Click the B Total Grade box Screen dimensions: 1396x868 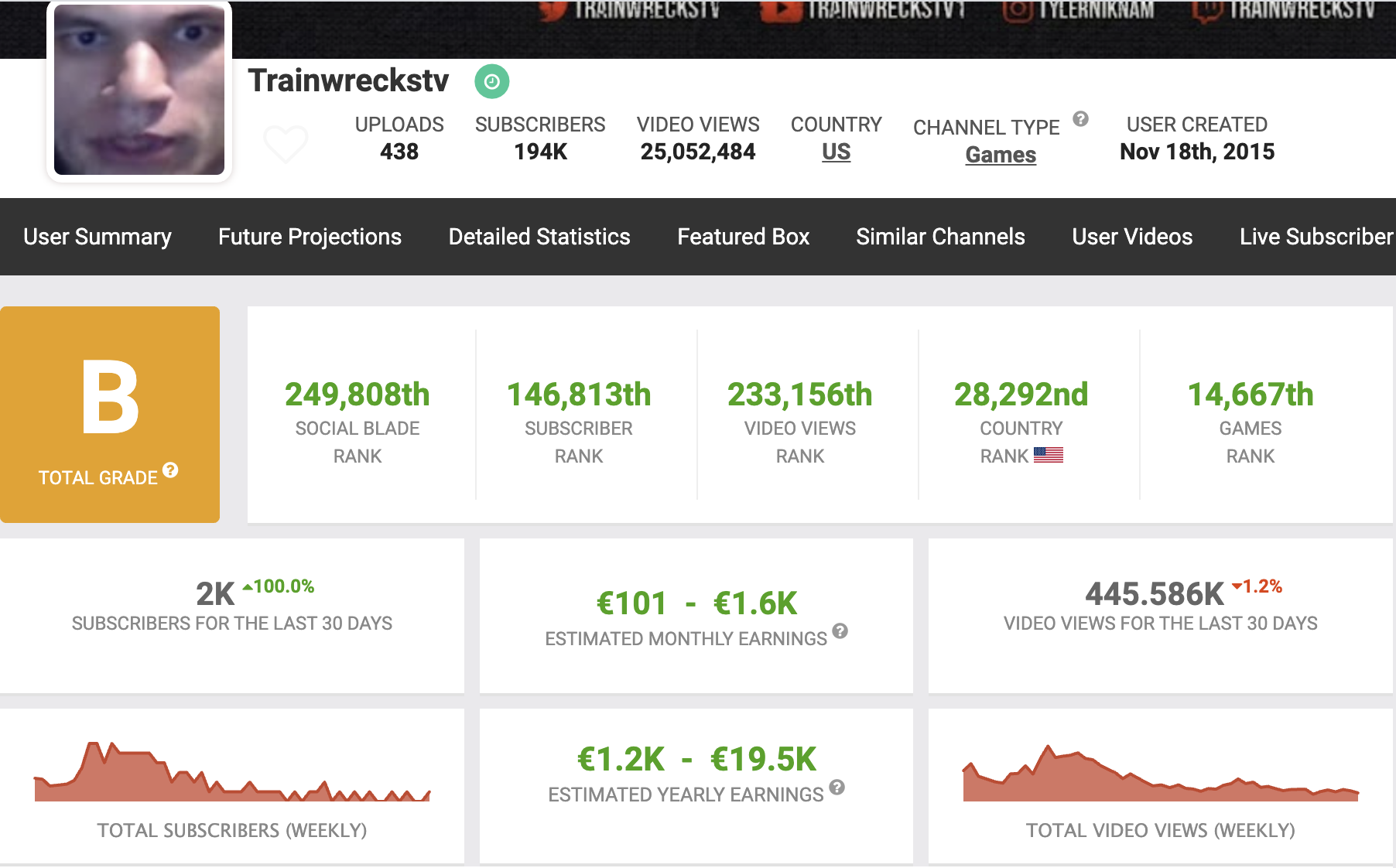click(x=110, y=415)
